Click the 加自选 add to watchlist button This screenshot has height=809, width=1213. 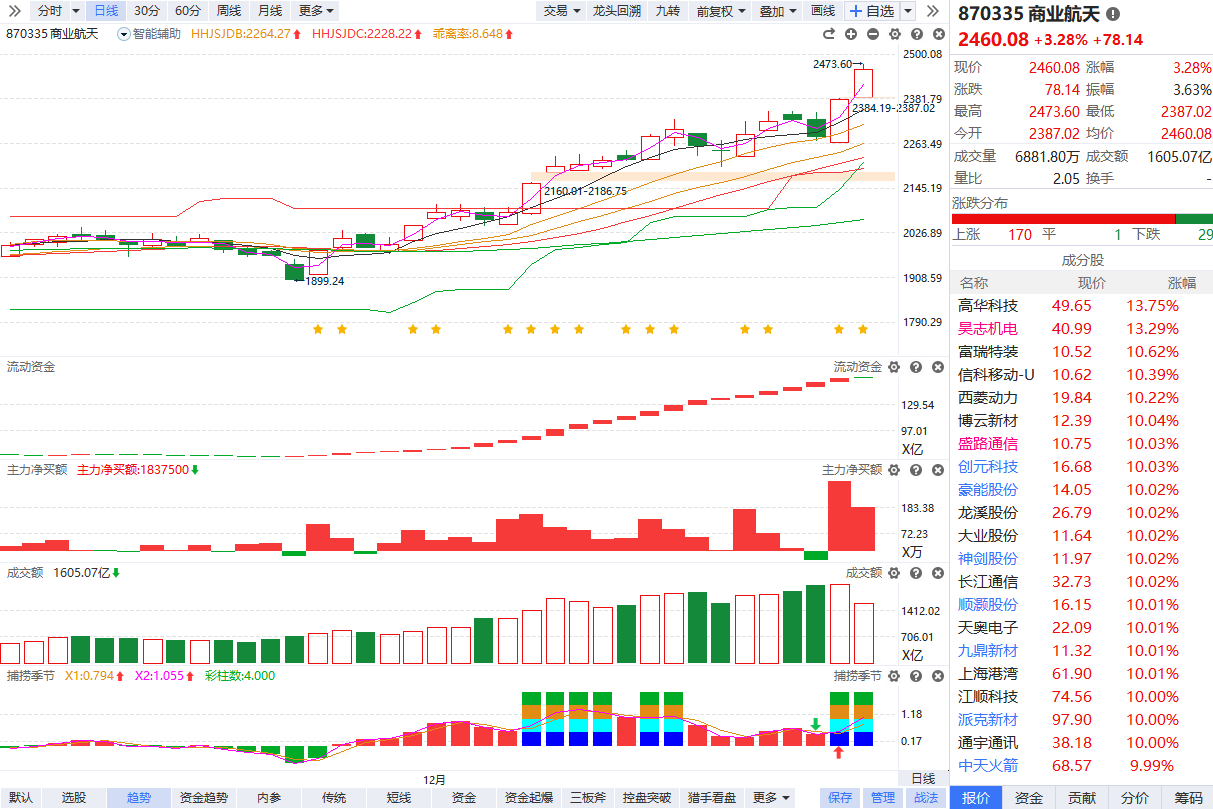872,11
